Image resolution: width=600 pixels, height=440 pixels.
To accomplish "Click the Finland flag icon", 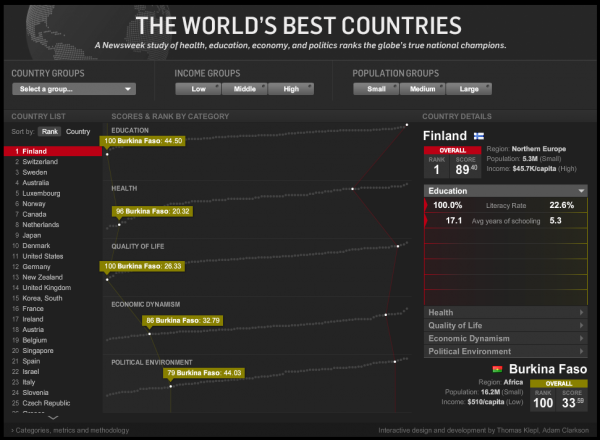I will tap(479, 136).
